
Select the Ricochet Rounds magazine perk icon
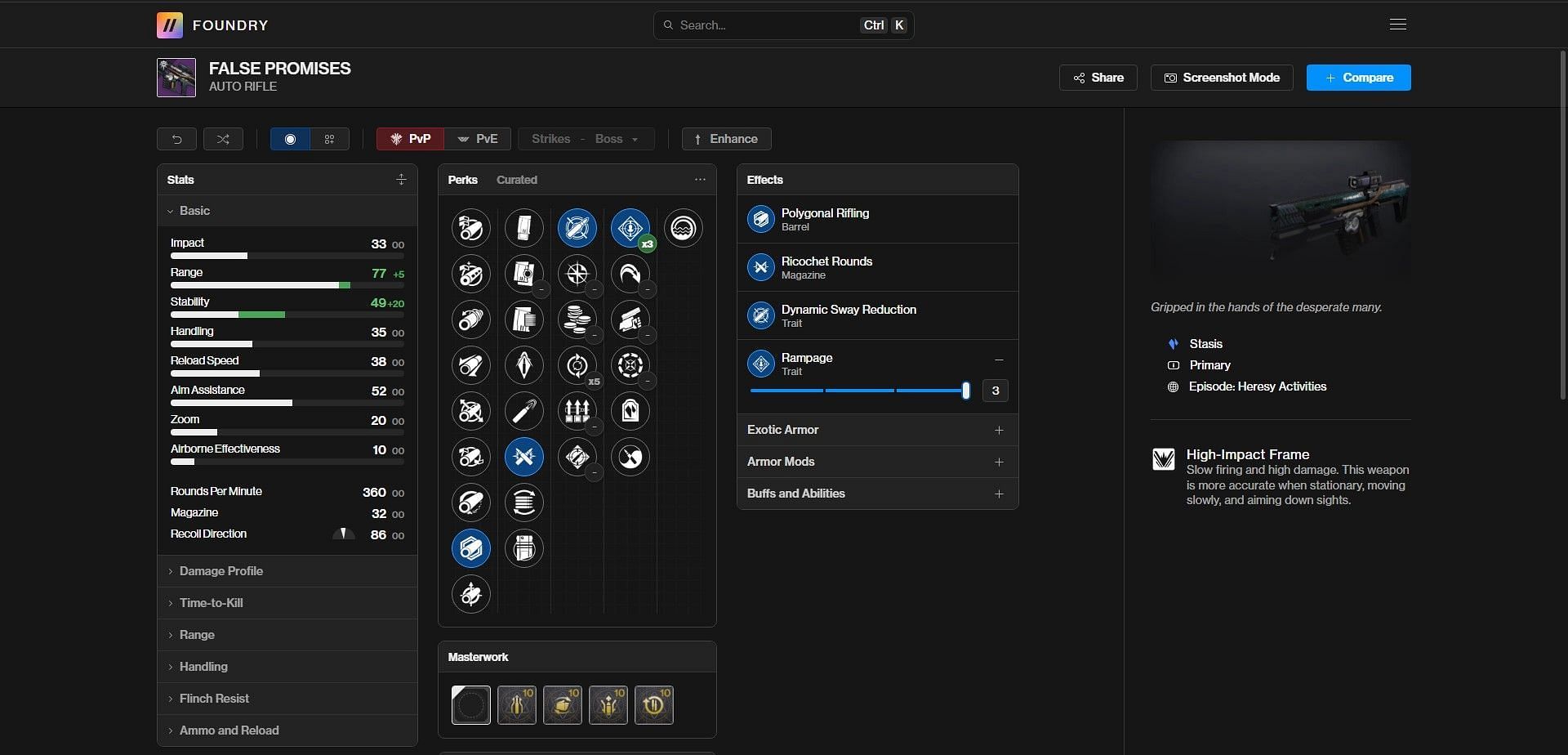[x=523, y=457]
